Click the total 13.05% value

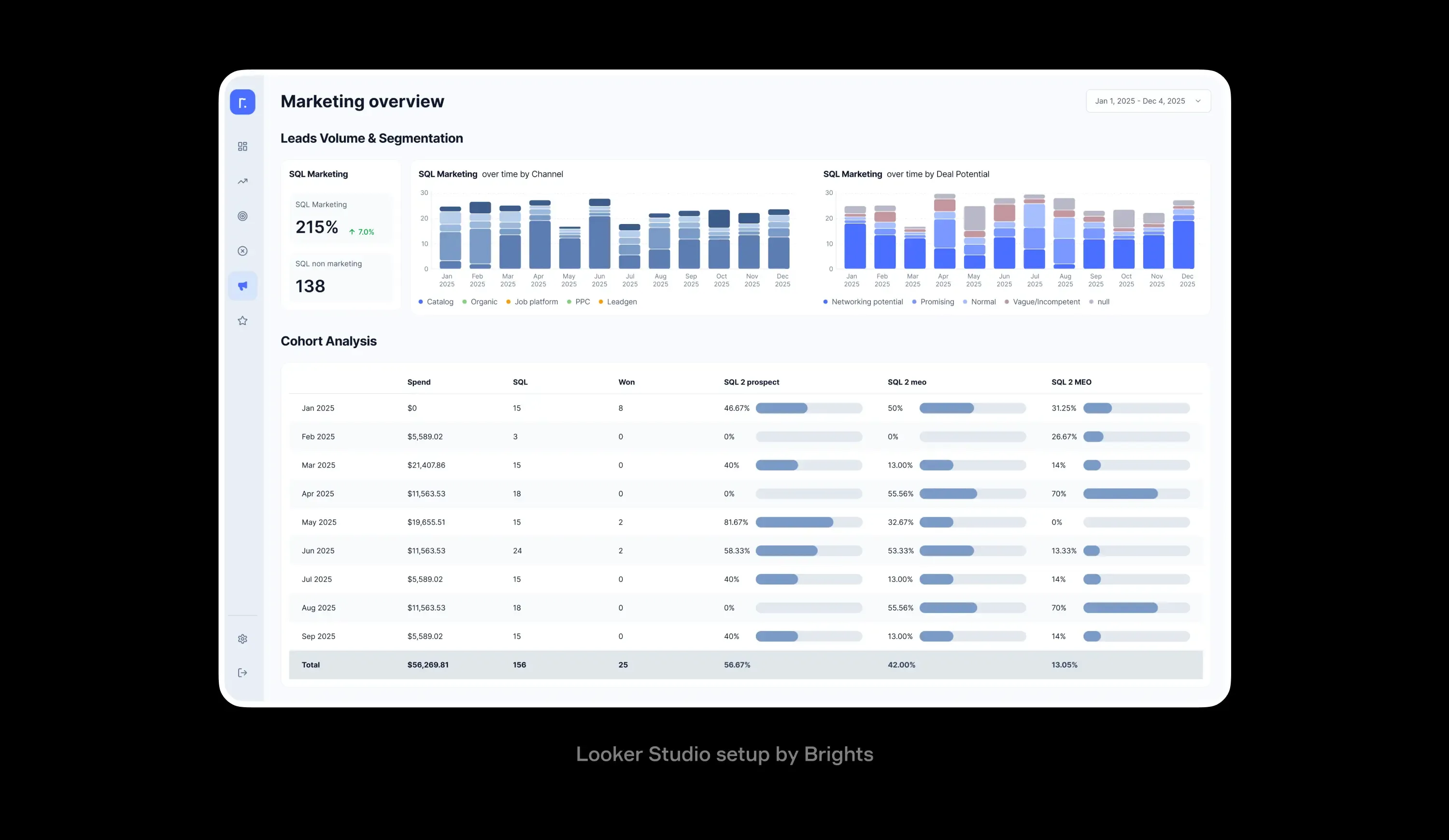tap(1065, 665)
